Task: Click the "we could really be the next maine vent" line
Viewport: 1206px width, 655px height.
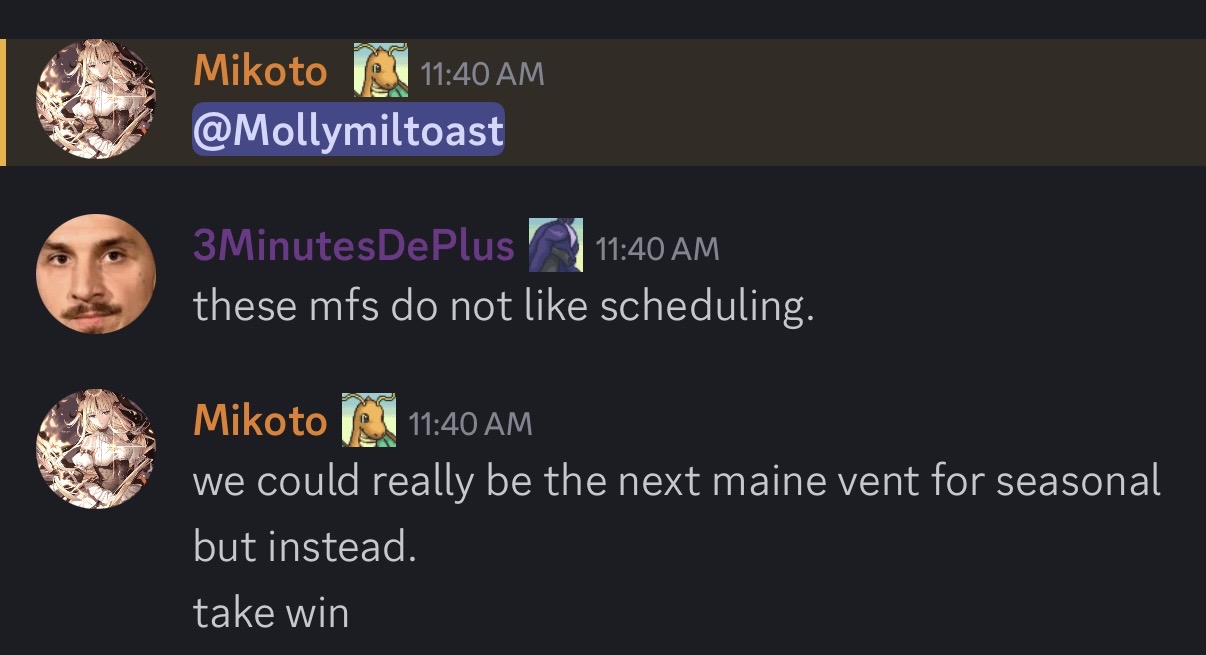Action: tap(676, 482)
